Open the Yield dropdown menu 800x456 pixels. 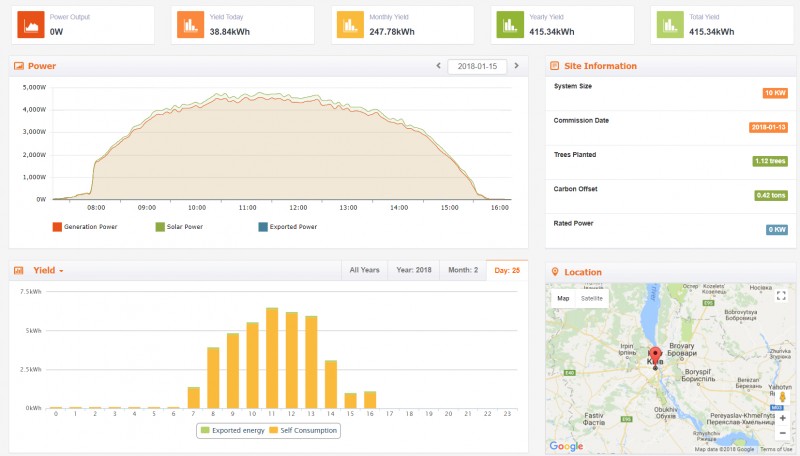[x=48, y=270]
